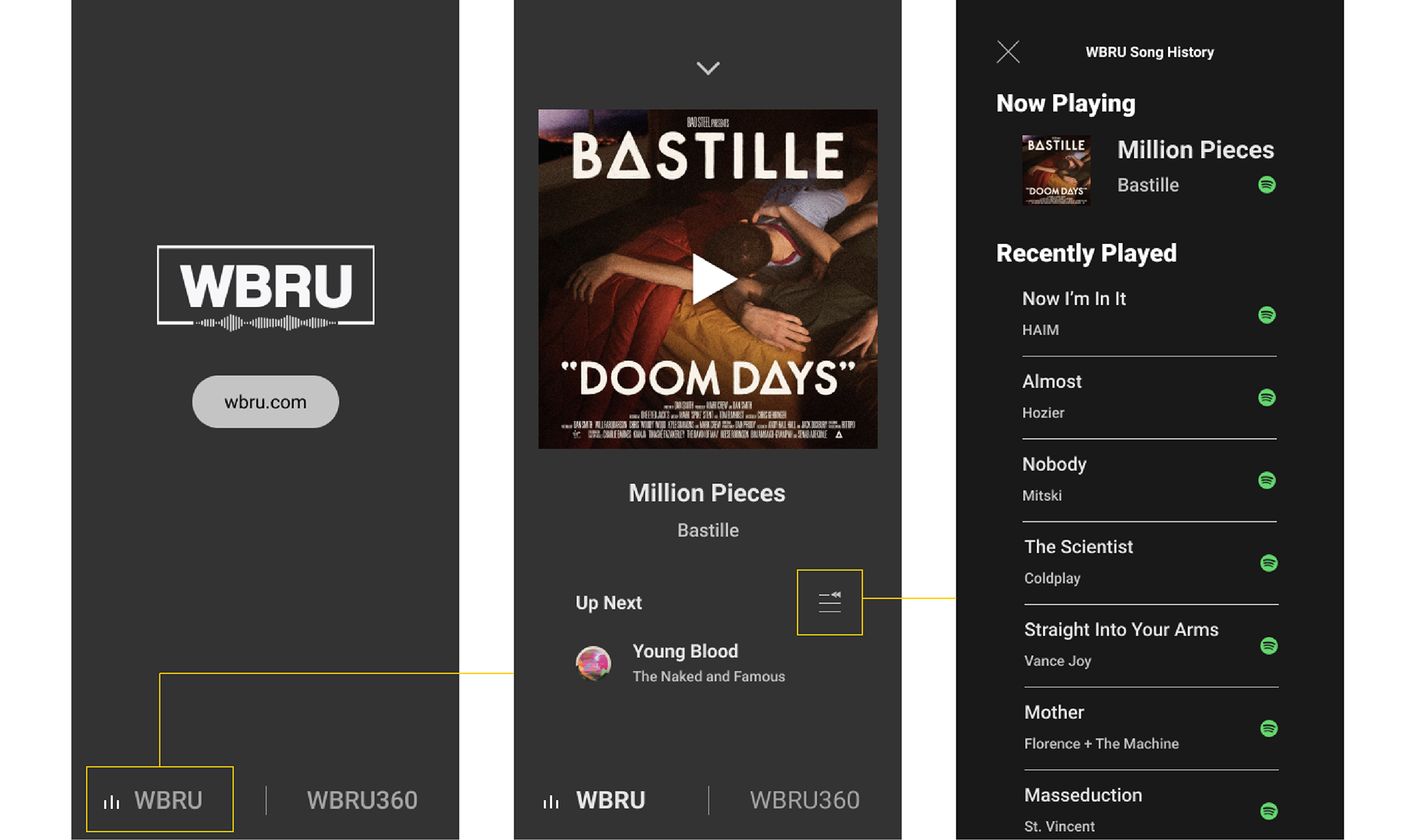
Task: Select the WBRU tab in the player screen
Action: tap(610, 800)
